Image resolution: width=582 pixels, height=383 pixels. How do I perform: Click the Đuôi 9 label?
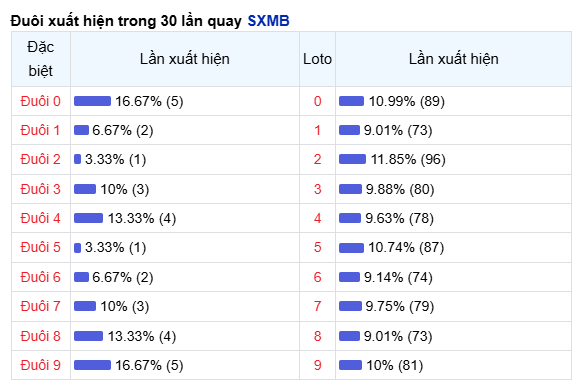tap(40, 365)
